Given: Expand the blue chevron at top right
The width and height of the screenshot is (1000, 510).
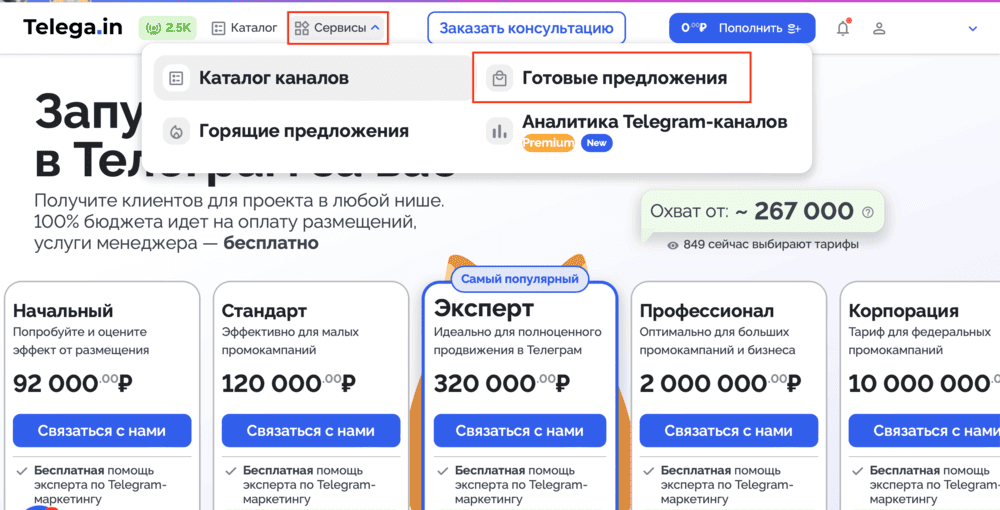Looking at the screenshot, I should click(973, 28).
